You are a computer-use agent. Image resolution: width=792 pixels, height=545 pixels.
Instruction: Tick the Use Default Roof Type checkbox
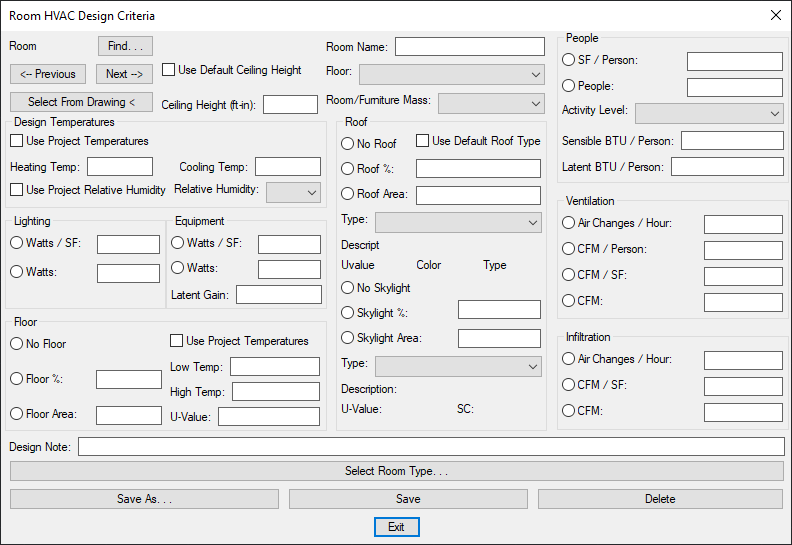422,141
